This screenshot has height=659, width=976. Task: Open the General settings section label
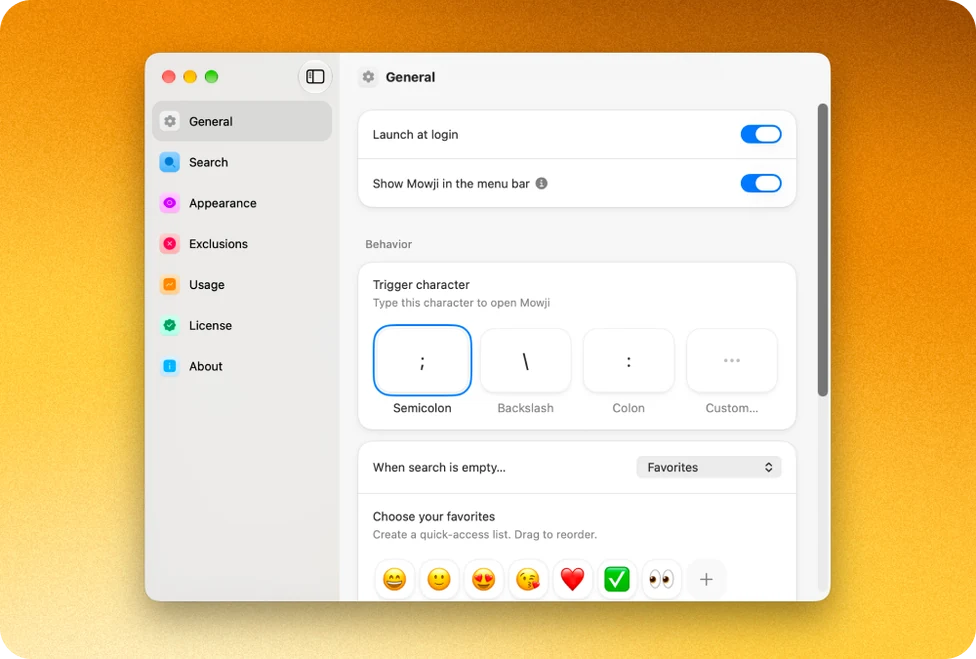pyautogui.click(x=211, y=121)
